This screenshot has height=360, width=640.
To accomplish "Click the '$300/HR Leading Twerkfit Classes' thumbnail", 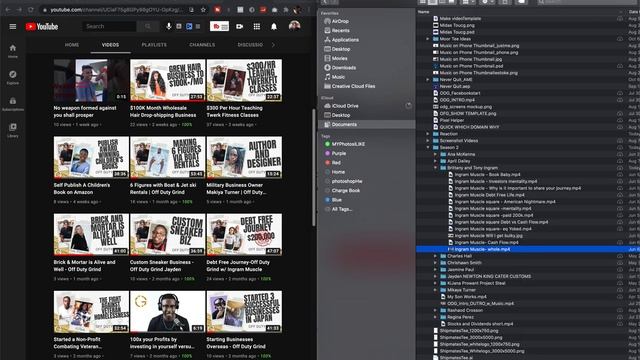I will [x=244, y=80].
